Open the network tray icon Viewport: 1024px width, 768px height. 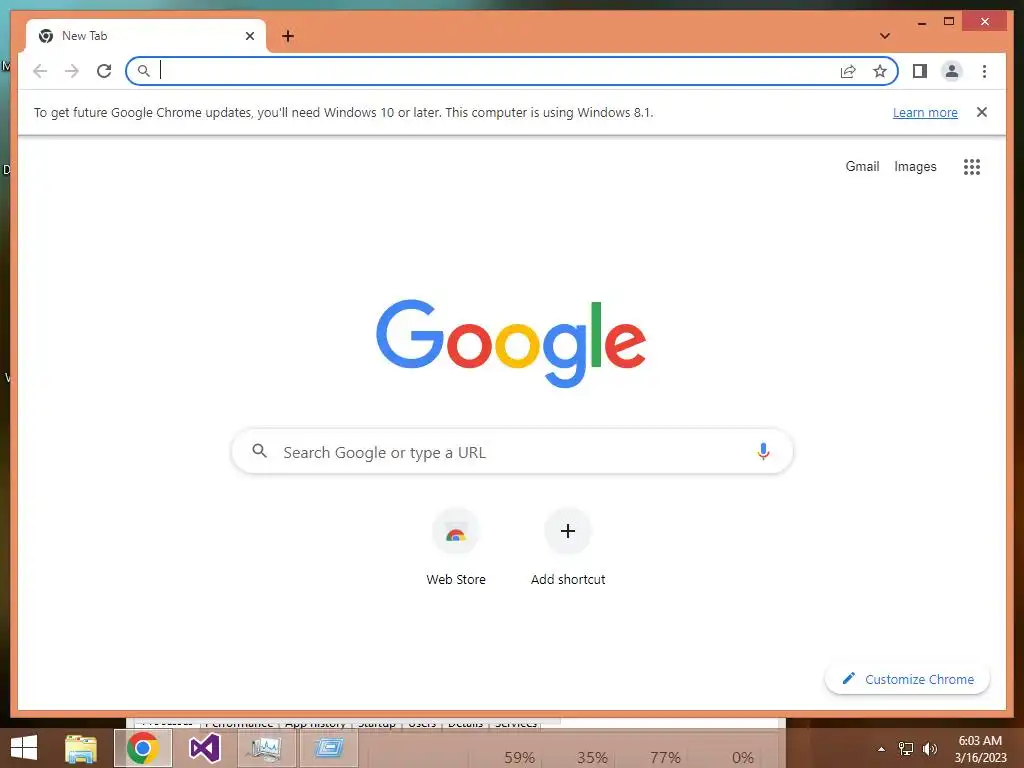906,749
